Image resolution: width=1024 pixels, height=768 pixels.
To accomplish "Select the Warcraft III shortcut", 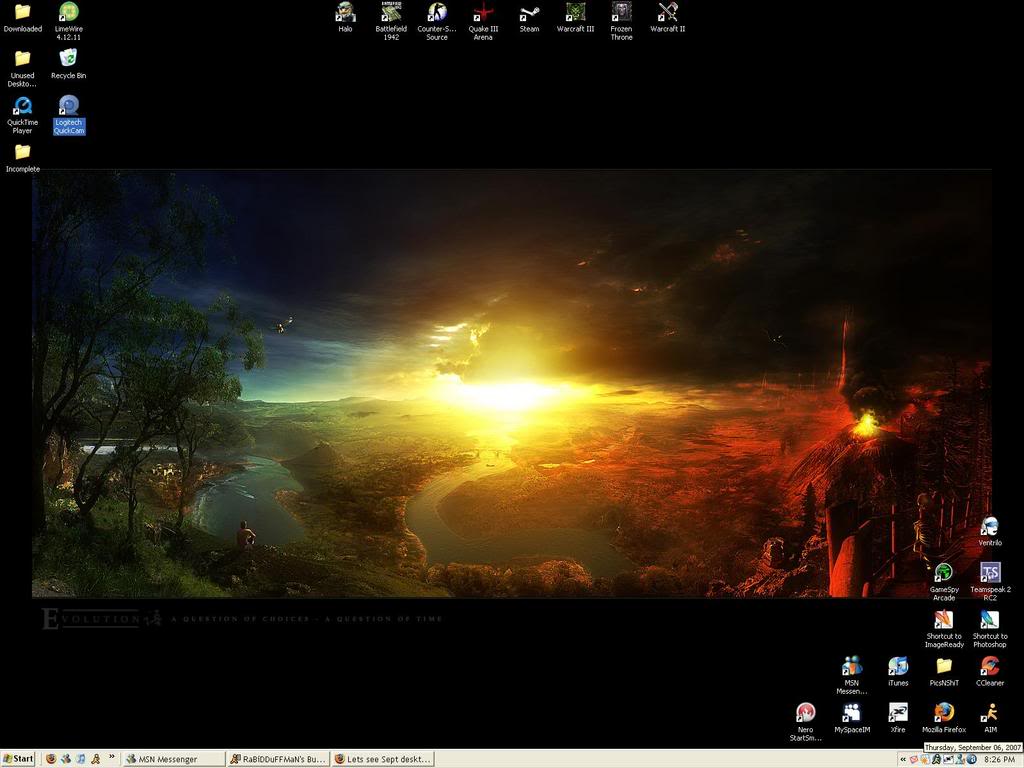I will [575, 18].
